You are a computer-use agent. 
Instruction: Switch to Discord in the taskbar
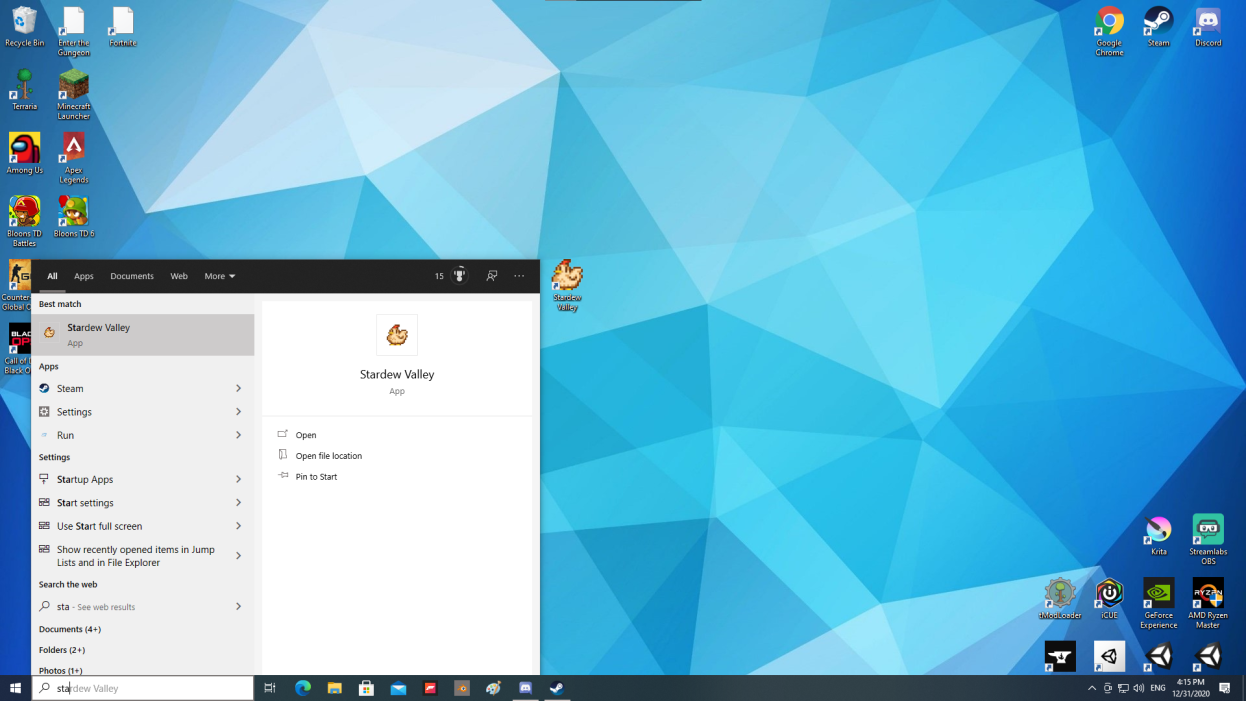pyautogui.click(x=525, y=688)
